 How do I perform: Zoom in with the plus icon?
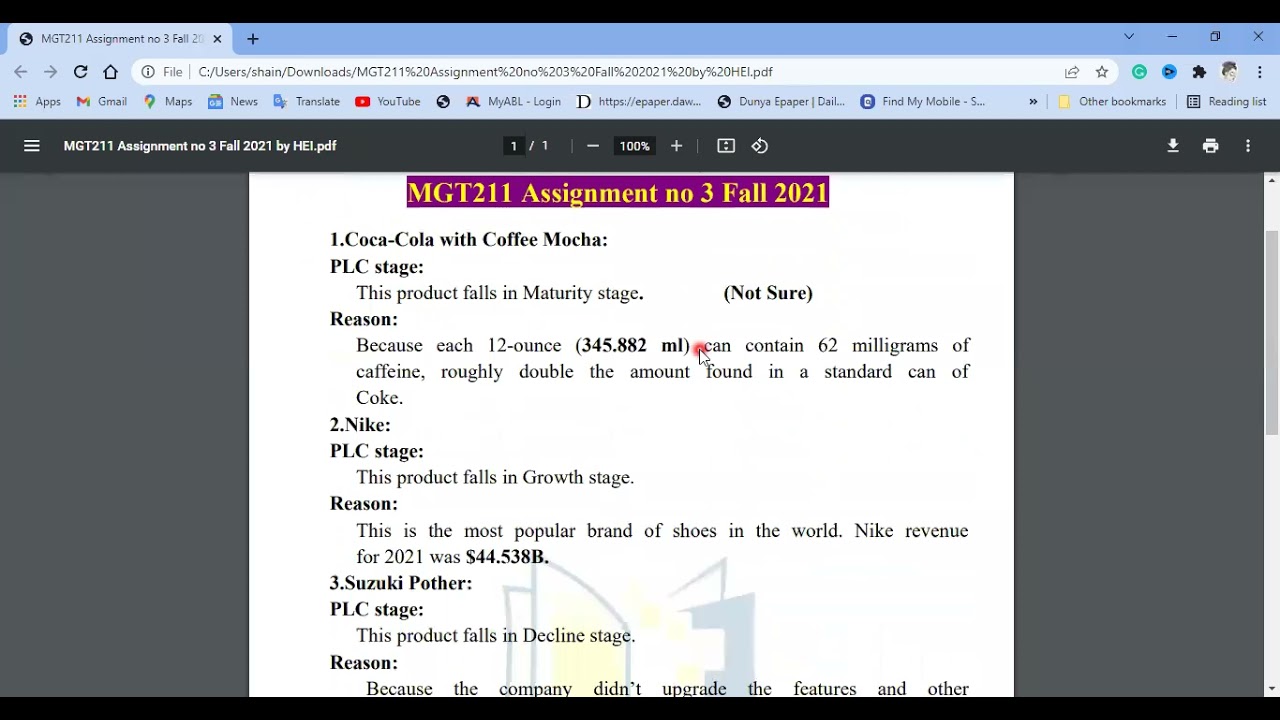tap(676, 146)
